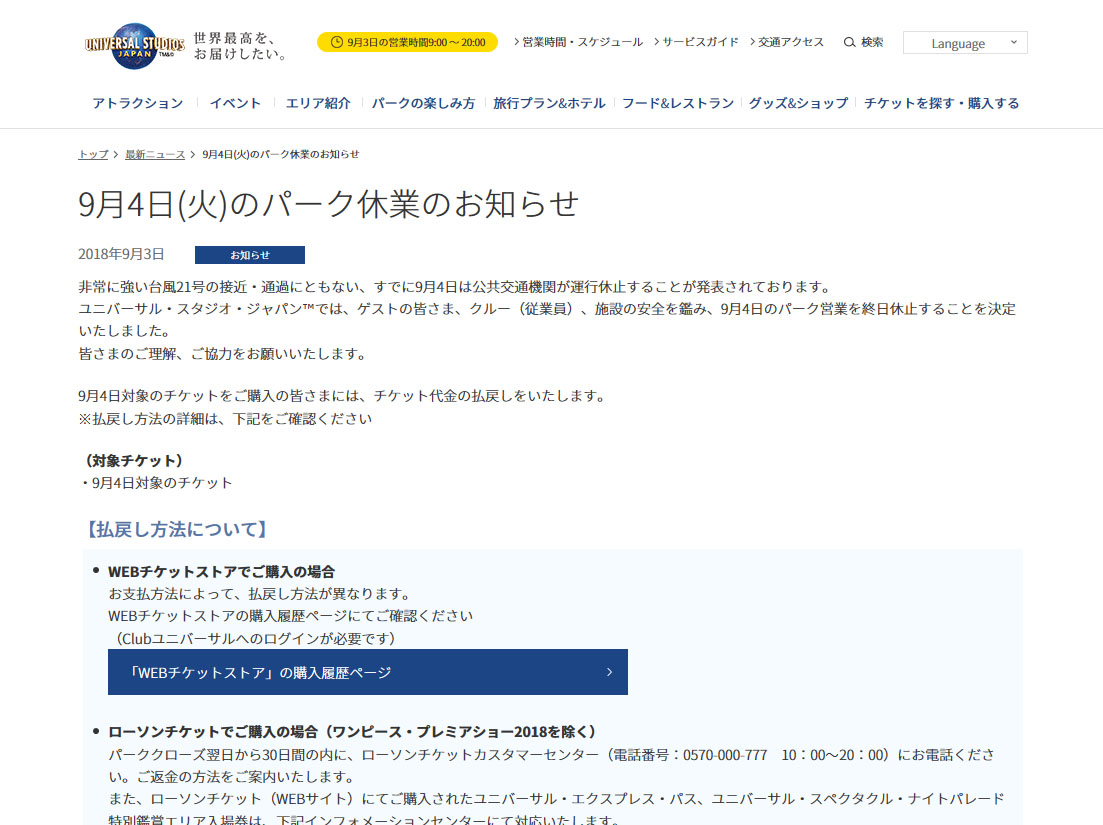Click the clock icon in hours badge
This screenshot has width=1103, height=825.
(x=337, y=42)
